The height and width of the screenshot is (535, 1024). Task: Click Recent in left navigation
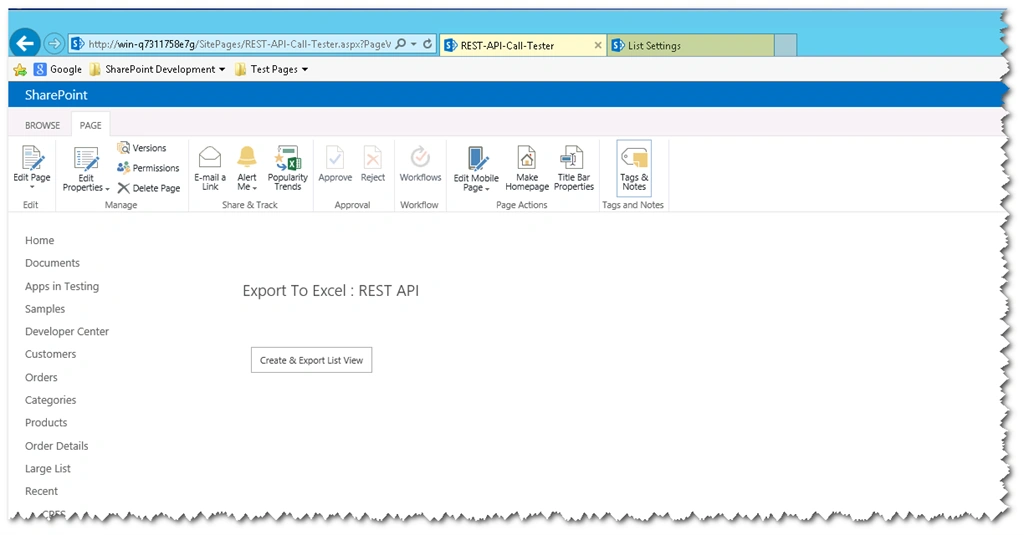41,491
